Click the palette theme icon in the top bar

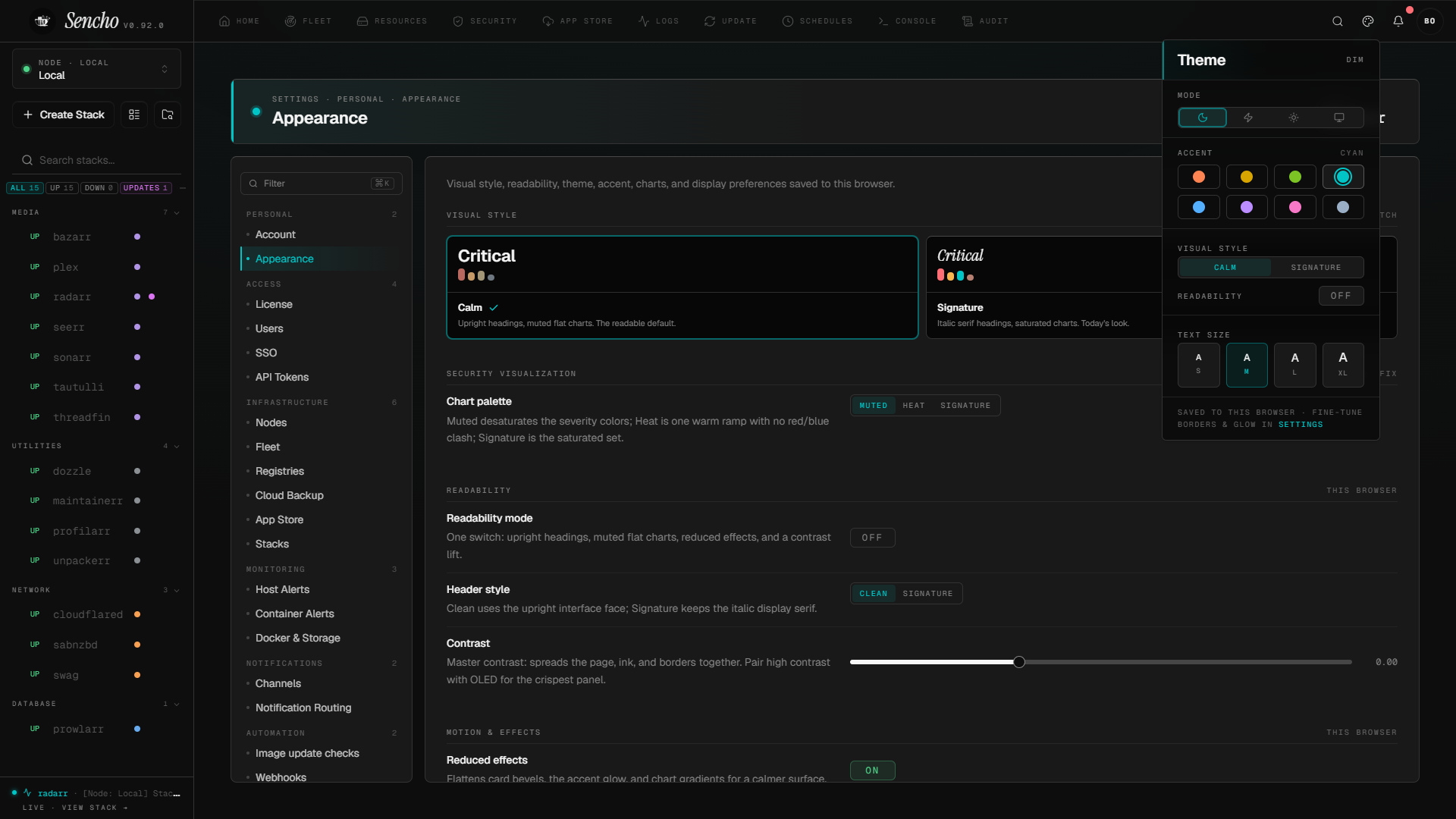coord(1368,21)
